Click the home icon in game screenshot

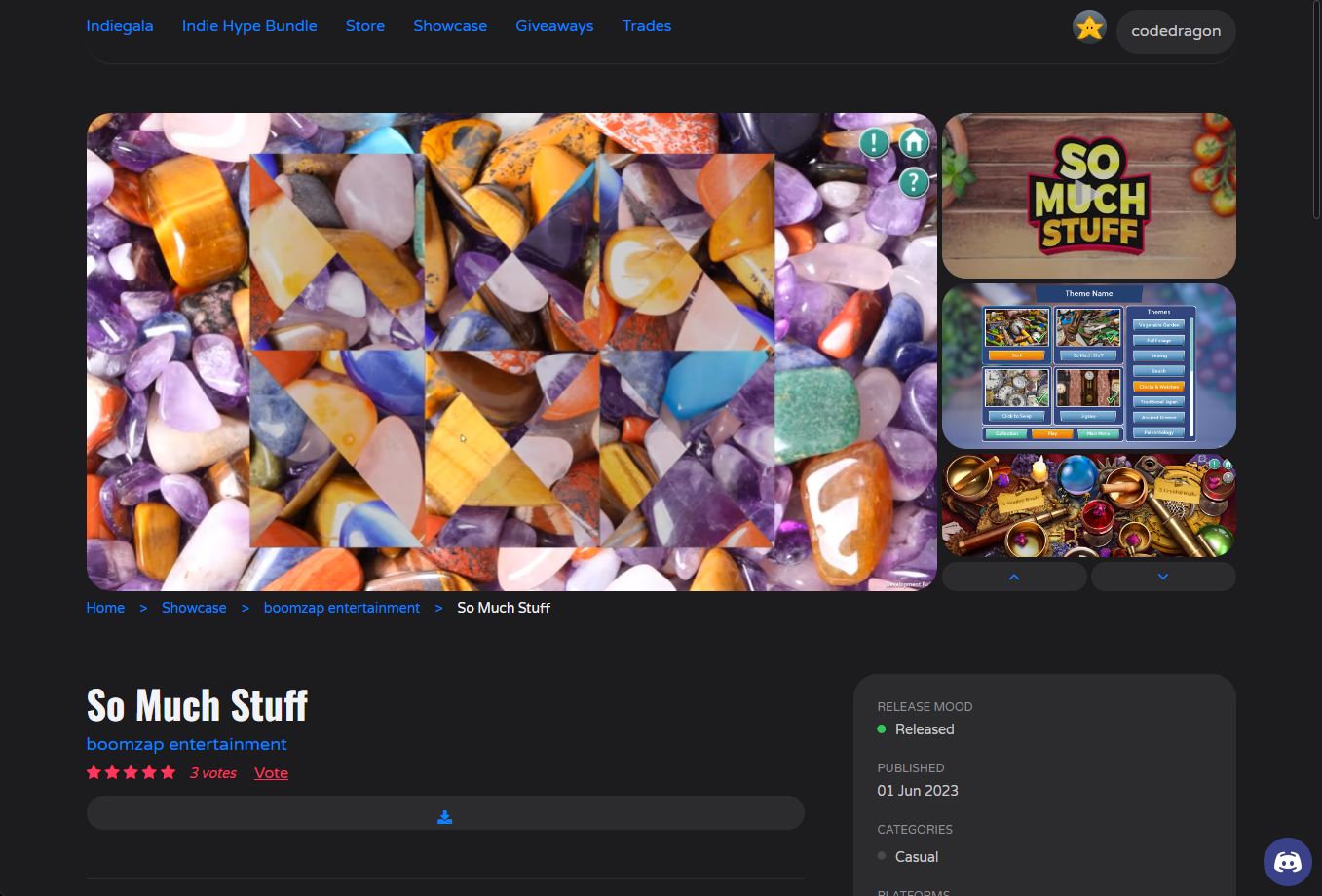point(914,143)
